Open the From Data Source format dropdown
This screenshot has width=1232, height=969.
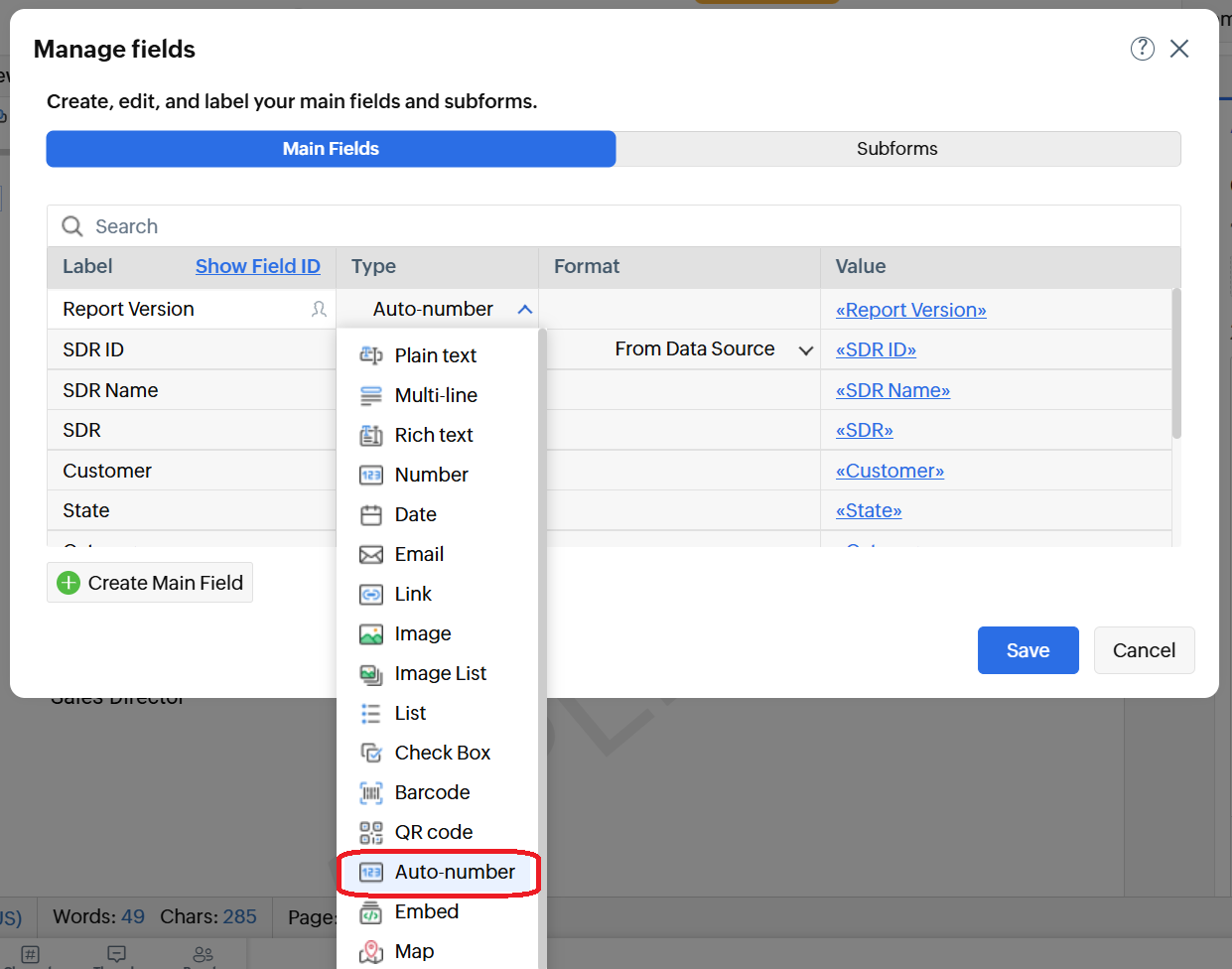point(805,349)
